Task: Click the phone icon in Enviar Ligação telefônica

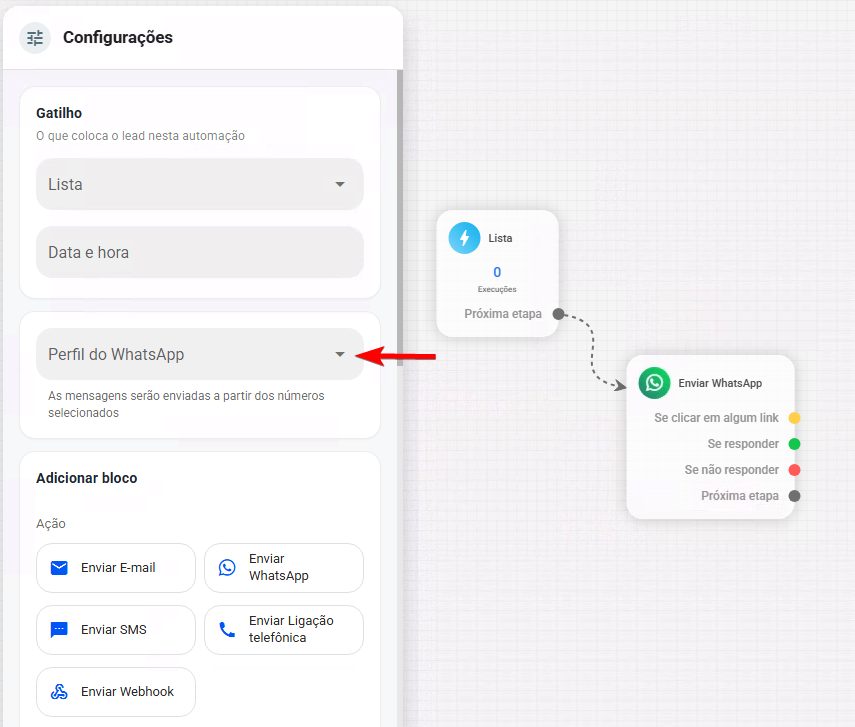Action: (227, 630)
